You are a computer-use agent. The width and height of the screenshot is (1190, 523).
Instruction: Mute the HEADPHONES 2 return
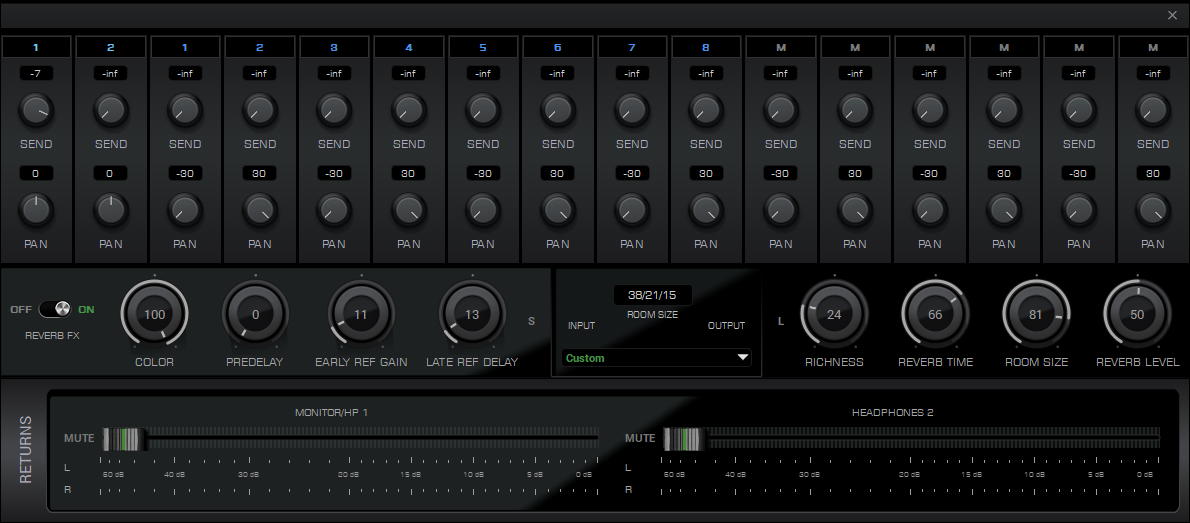click(640, 438)
